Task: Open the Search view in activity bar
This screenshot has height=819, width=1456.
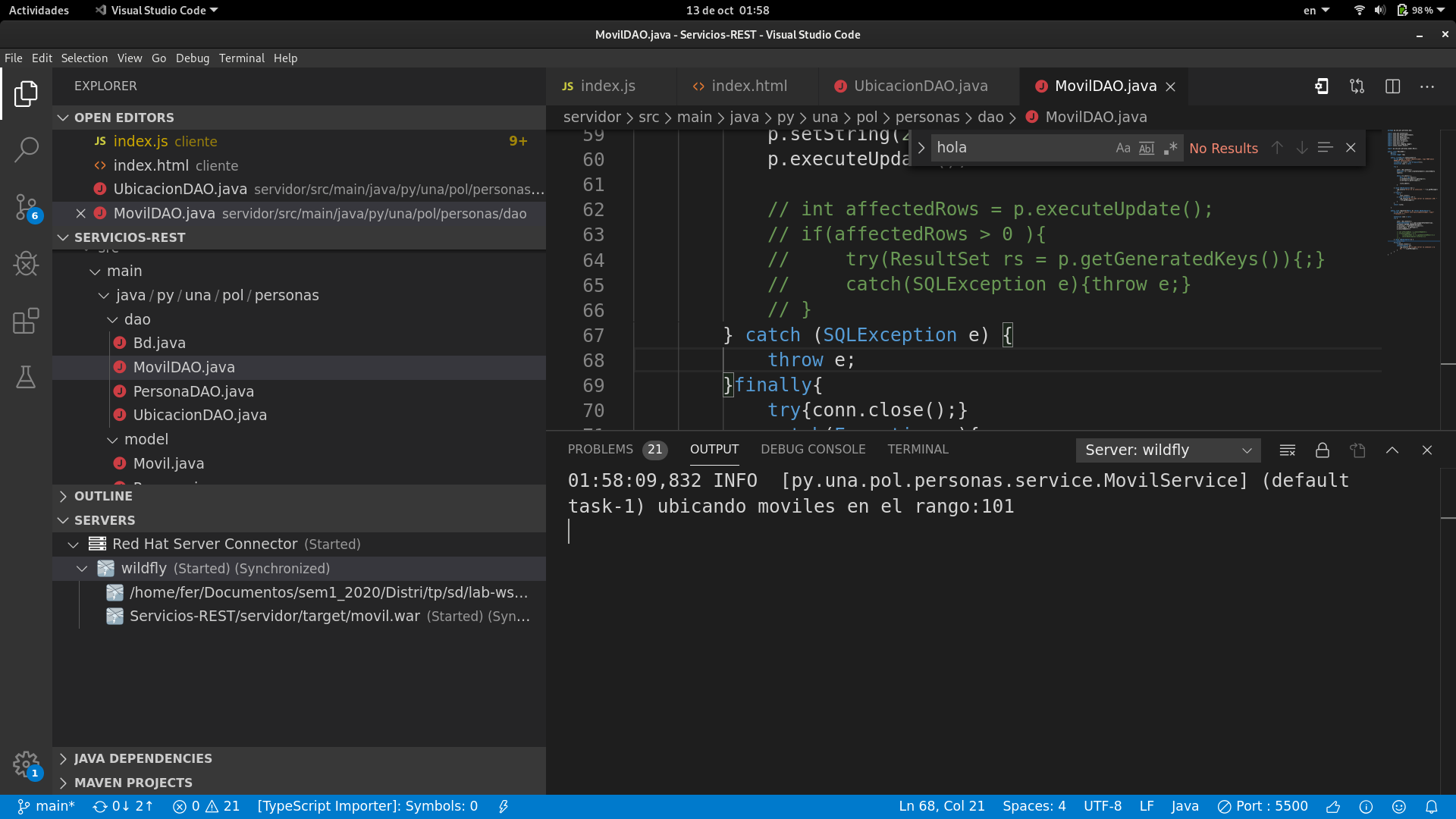Action: click(26, 149)
